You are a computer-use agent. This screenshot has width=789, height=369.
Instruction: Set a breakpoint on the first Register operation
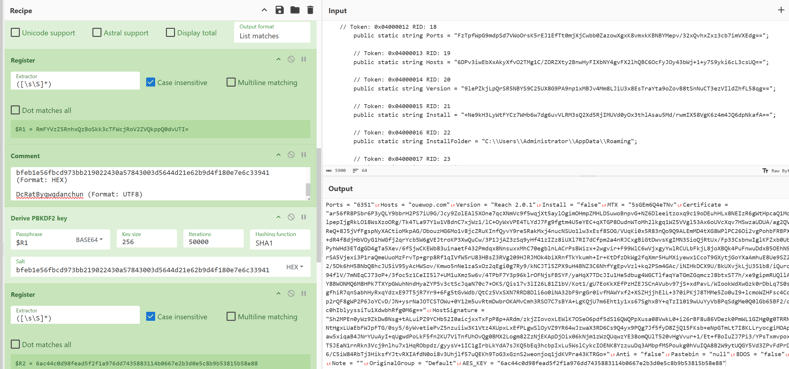tap(304, 59)
